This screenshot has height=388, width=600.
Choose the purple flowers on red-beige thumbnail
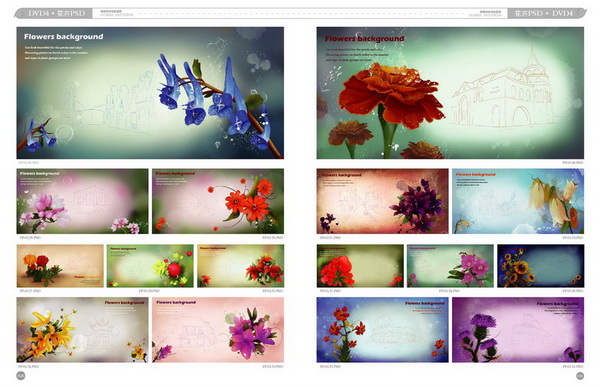click(382, 201)
